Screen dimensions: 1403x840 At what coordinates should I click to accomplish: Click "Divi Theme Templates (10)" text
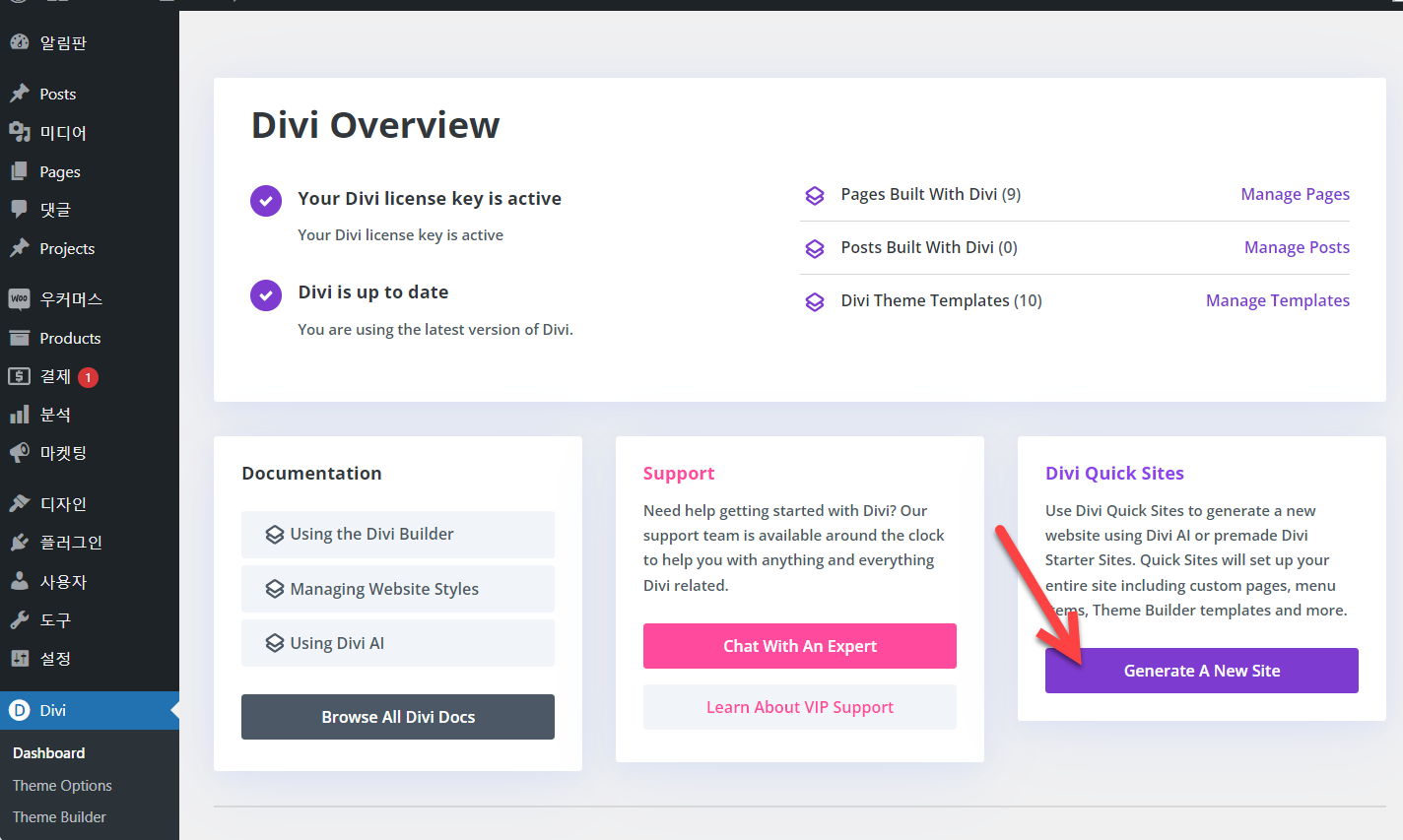pos(941,300)
